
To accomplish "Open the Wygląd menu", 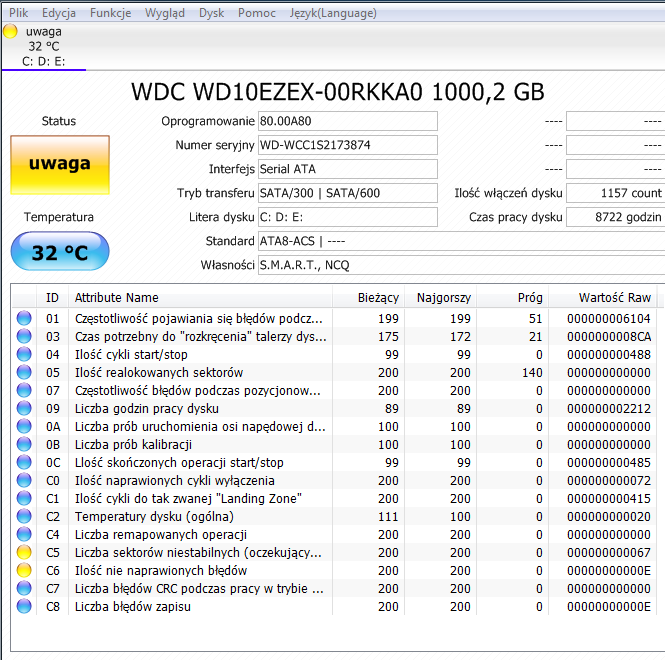I will (165, 13).
